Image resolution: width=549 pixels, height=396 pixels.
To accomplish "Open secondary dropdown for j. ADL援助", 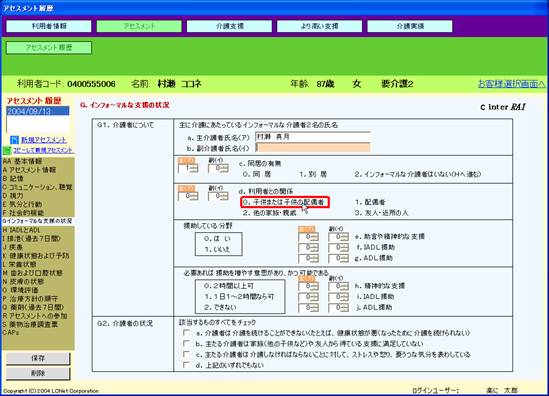I will (338, 308).
